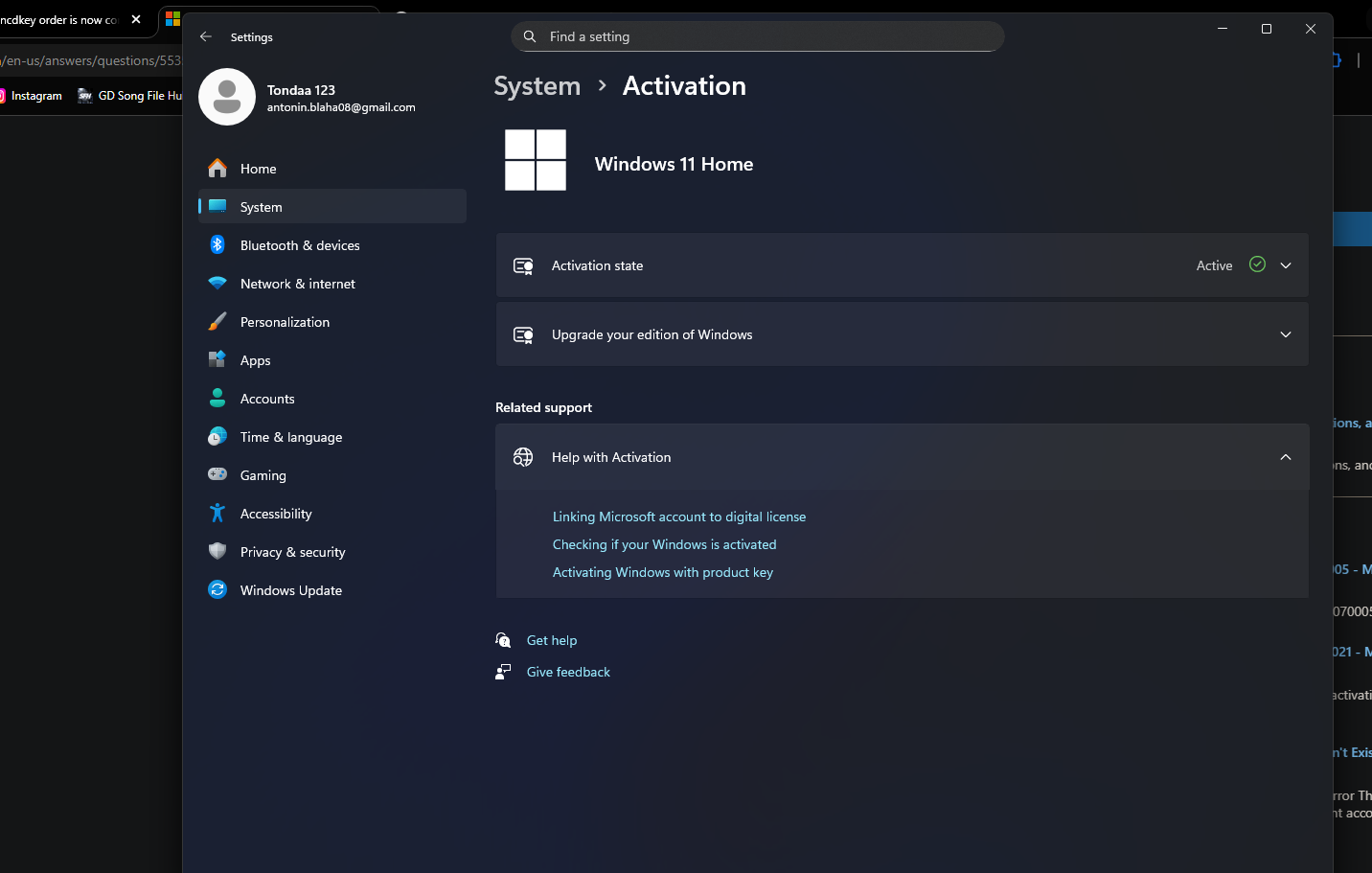Click into the Find a setting search box
1372x873 pixels.
click(x=757, y=36)
